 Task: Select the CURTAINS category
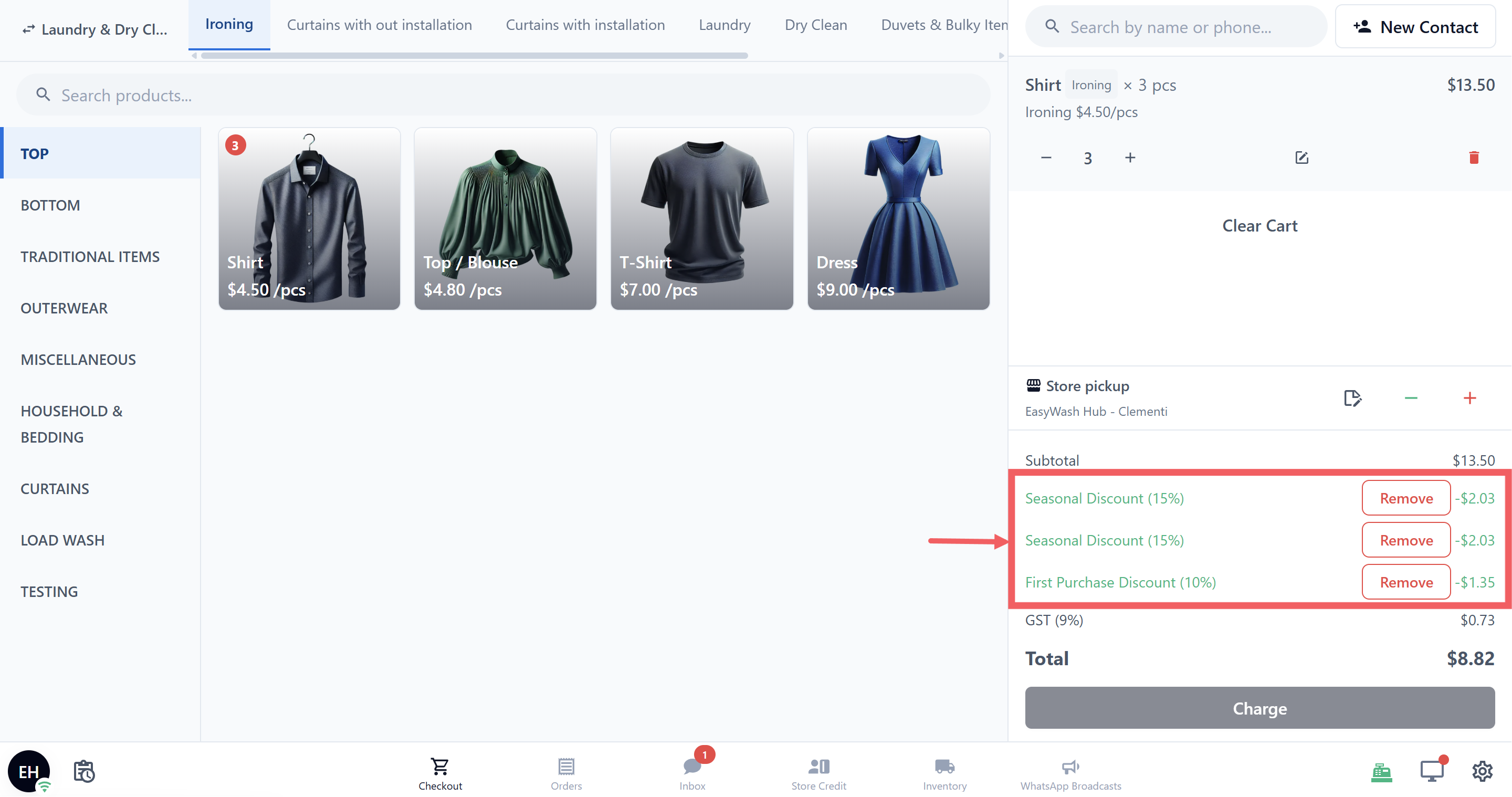101,489
